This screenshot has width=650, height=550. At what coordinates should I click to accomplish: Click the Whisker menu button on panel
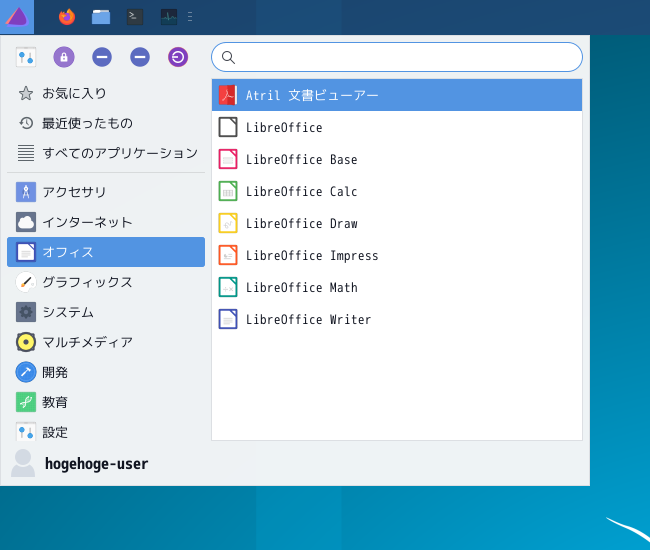pos(17,17)
